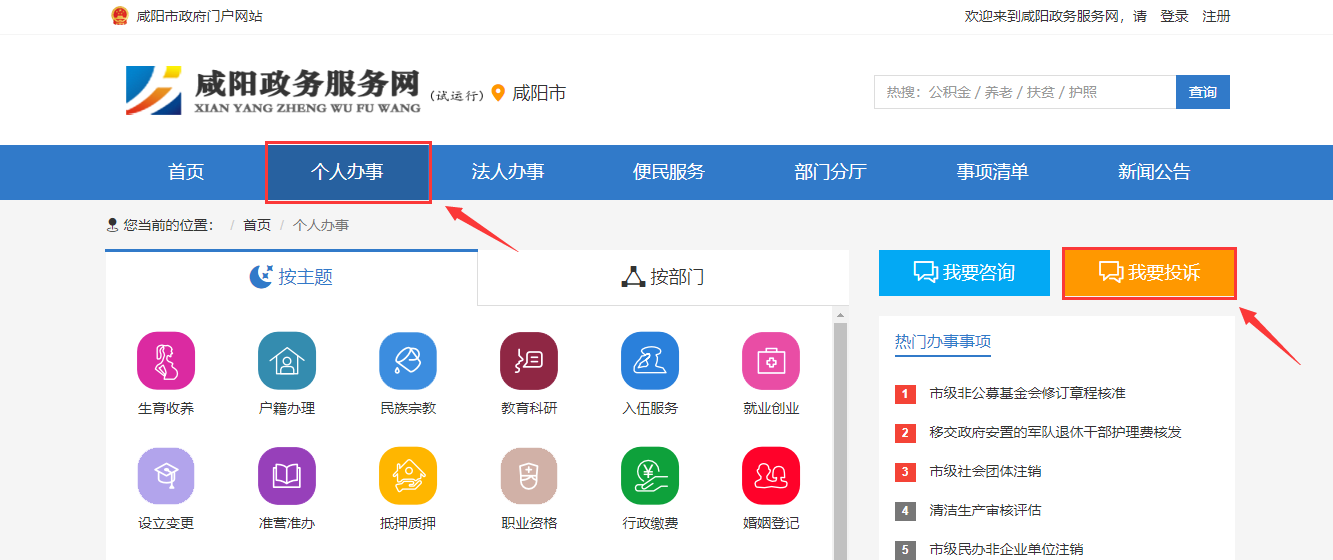This screenshot has width=1333, height=560.
Task: Select the 户籍办理 house icon
Action: [286, 360]
